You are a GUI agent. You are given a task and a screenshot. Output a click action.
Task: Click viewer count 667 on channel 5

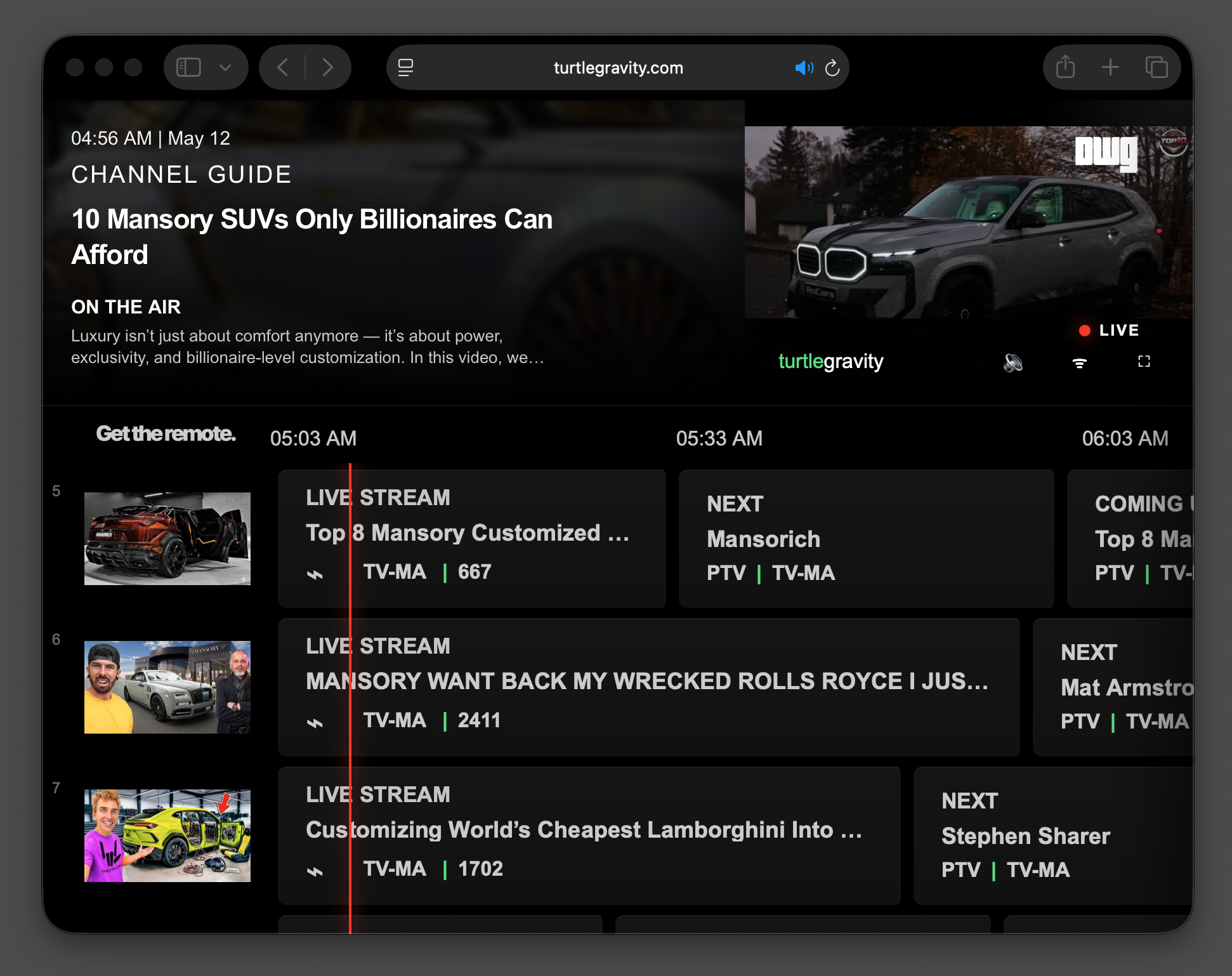475,572
